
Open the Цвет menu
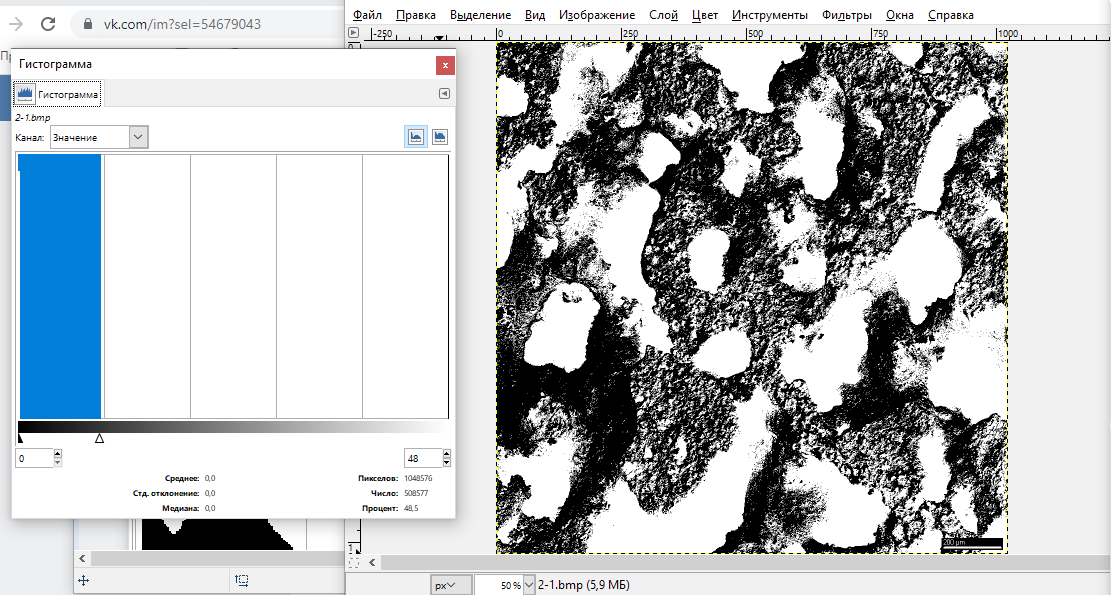pyautogui.click(x=705, y=15)
